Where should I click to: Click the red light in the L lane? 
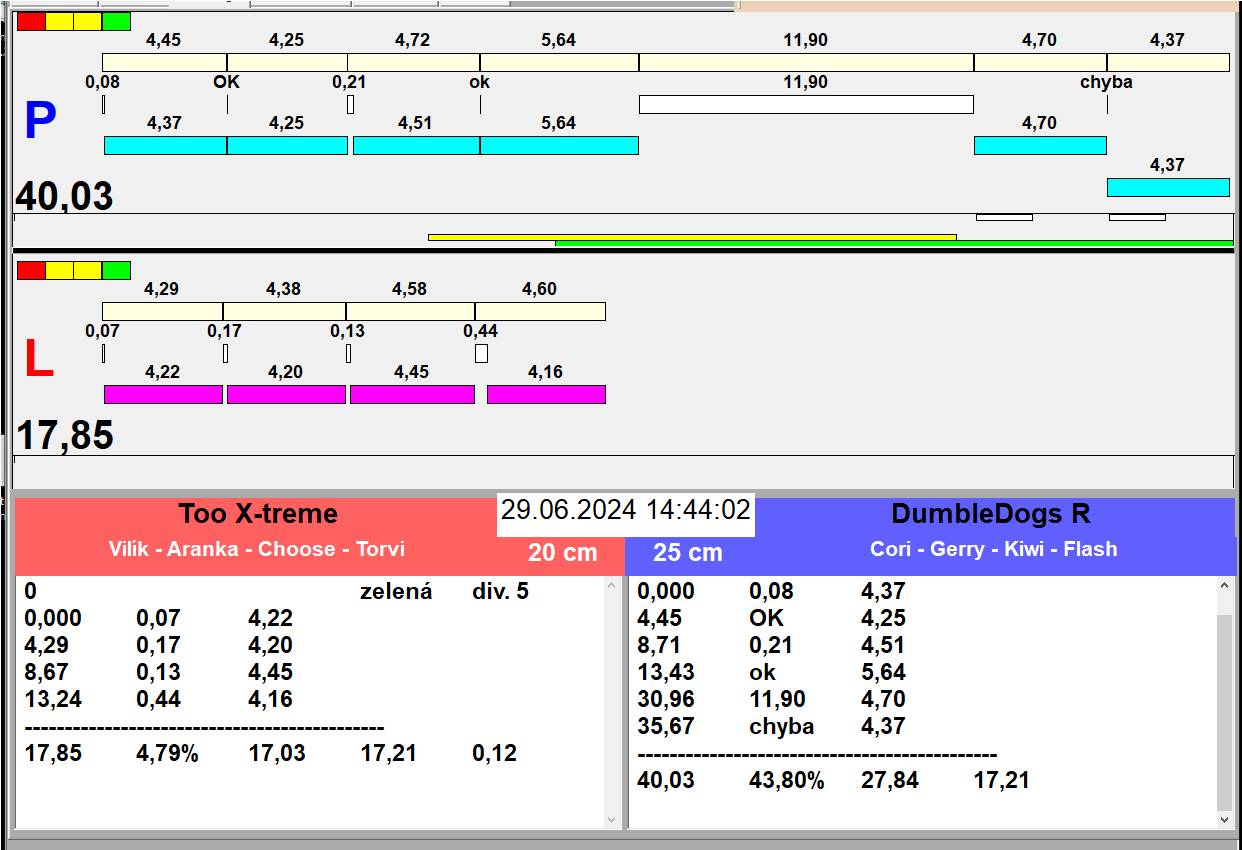point(31,270)
